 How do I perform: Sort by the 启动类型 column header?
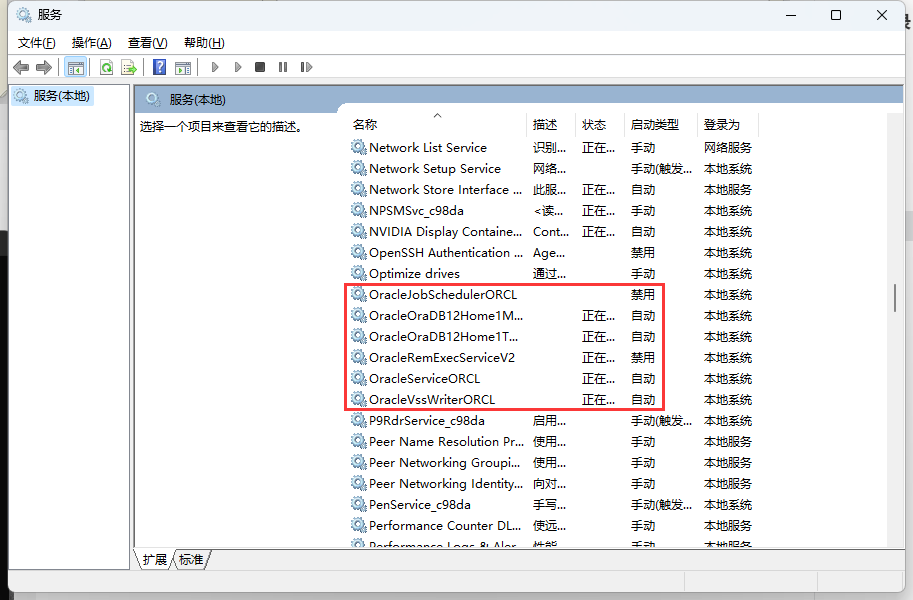660,124
